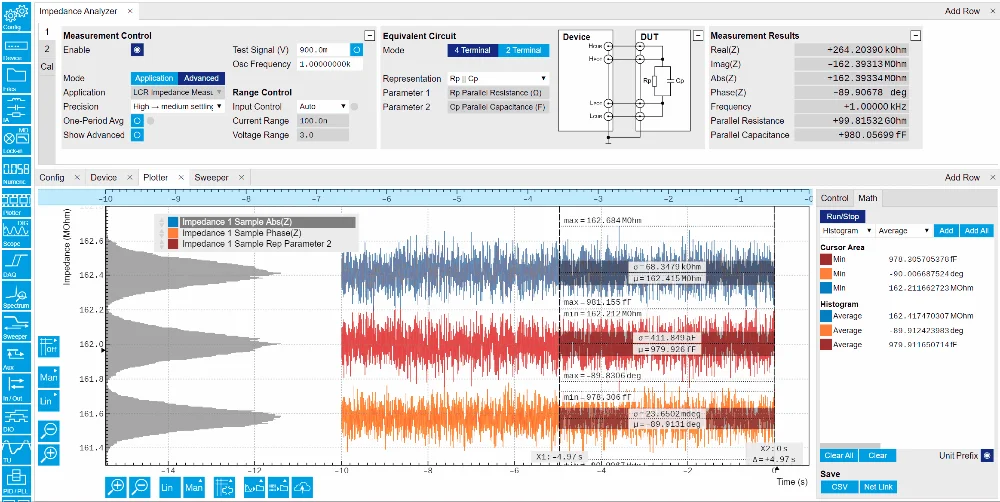The width and height of the screenshot is (1000, 502).
Task: Click horizontal cursor tracking icon below plot
Action: coord(224,487)
